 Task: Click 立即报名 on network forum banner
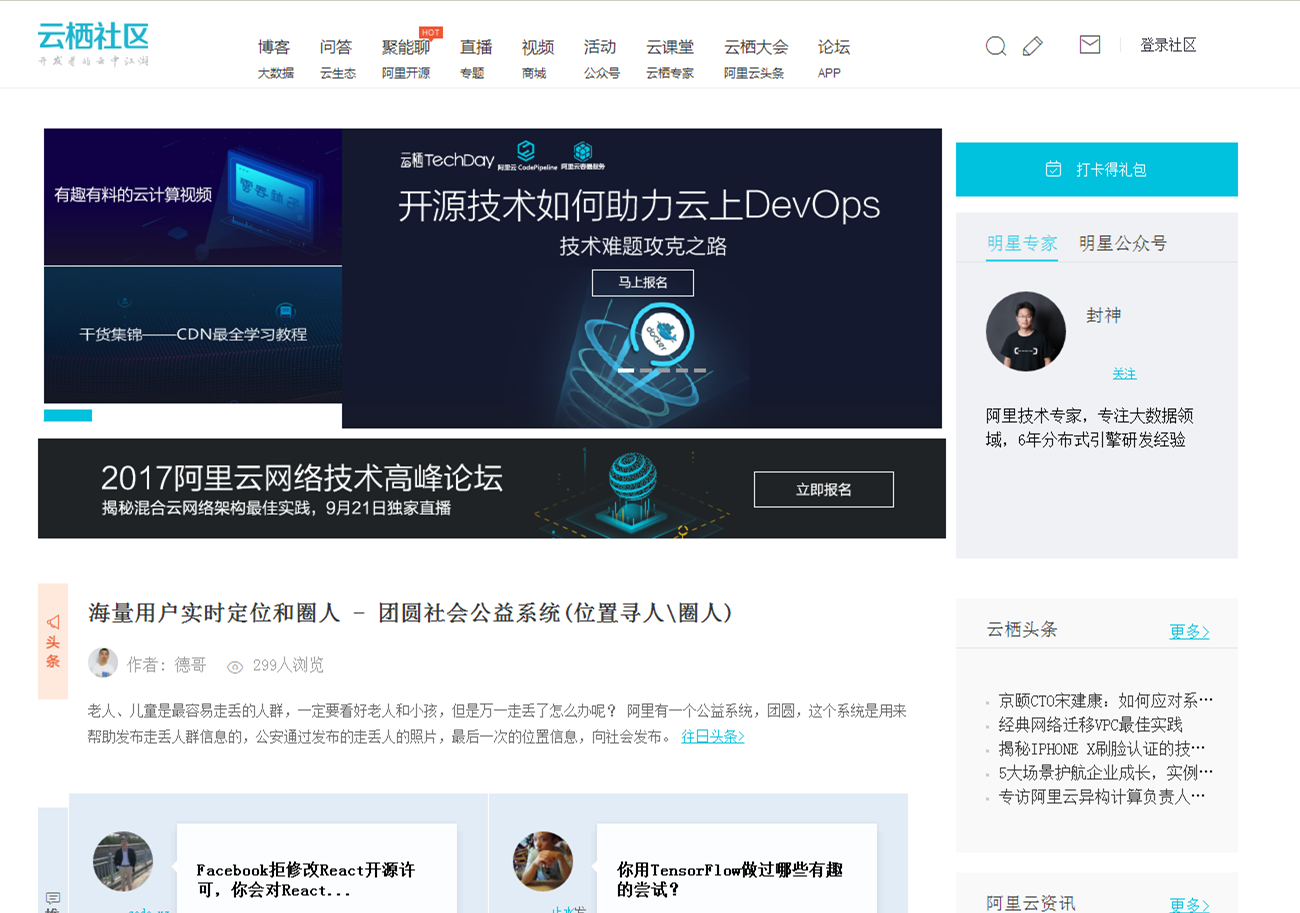[x=824, y=489]
